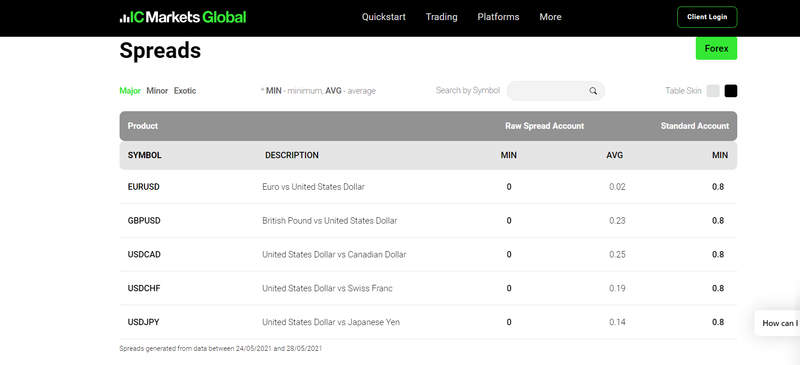Click 'Euro vs United States Dollar' description
This screenshot has height=365, width=800.
[313, 187]
